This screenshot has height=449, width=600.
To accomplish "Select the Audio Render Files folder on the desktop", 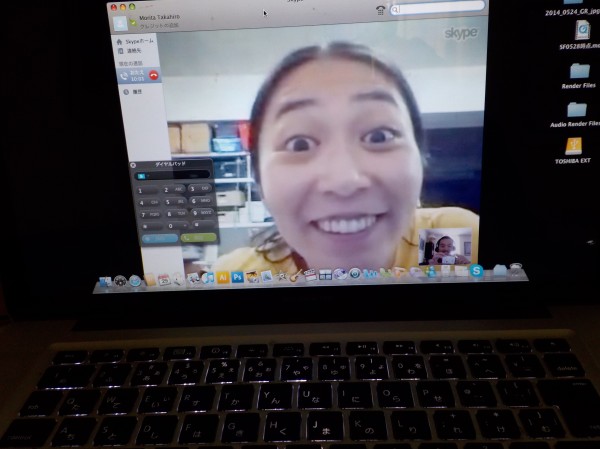I will (x=574, y=111).
